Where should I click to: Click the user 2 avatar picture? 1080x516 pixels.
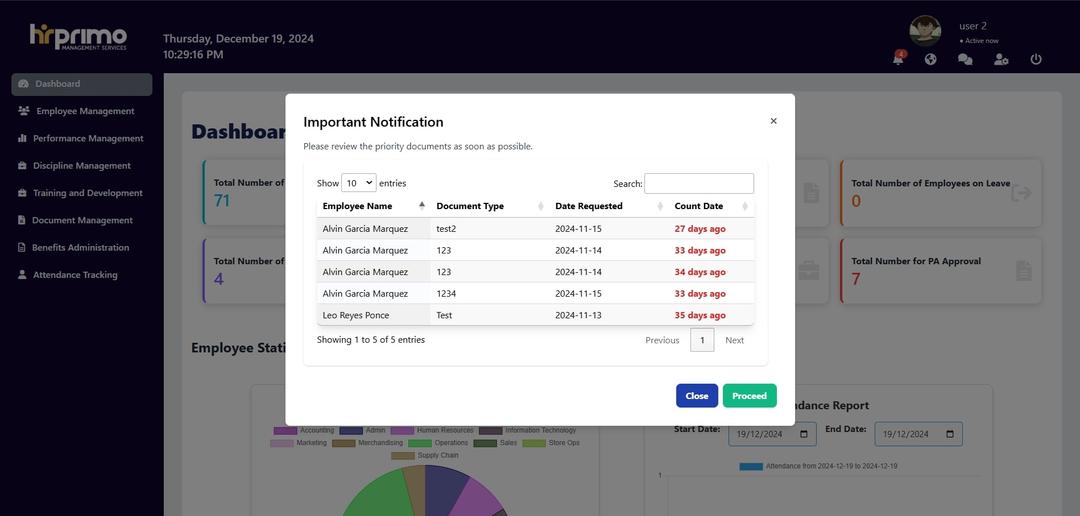925,31
